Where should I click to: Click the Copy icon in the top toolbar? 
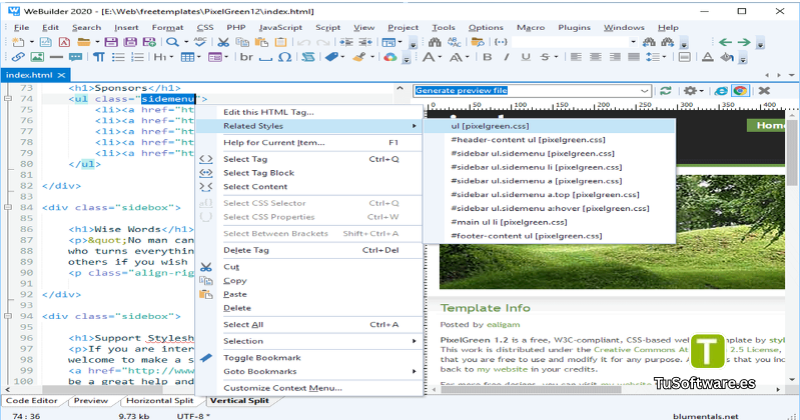pos(242,42)
